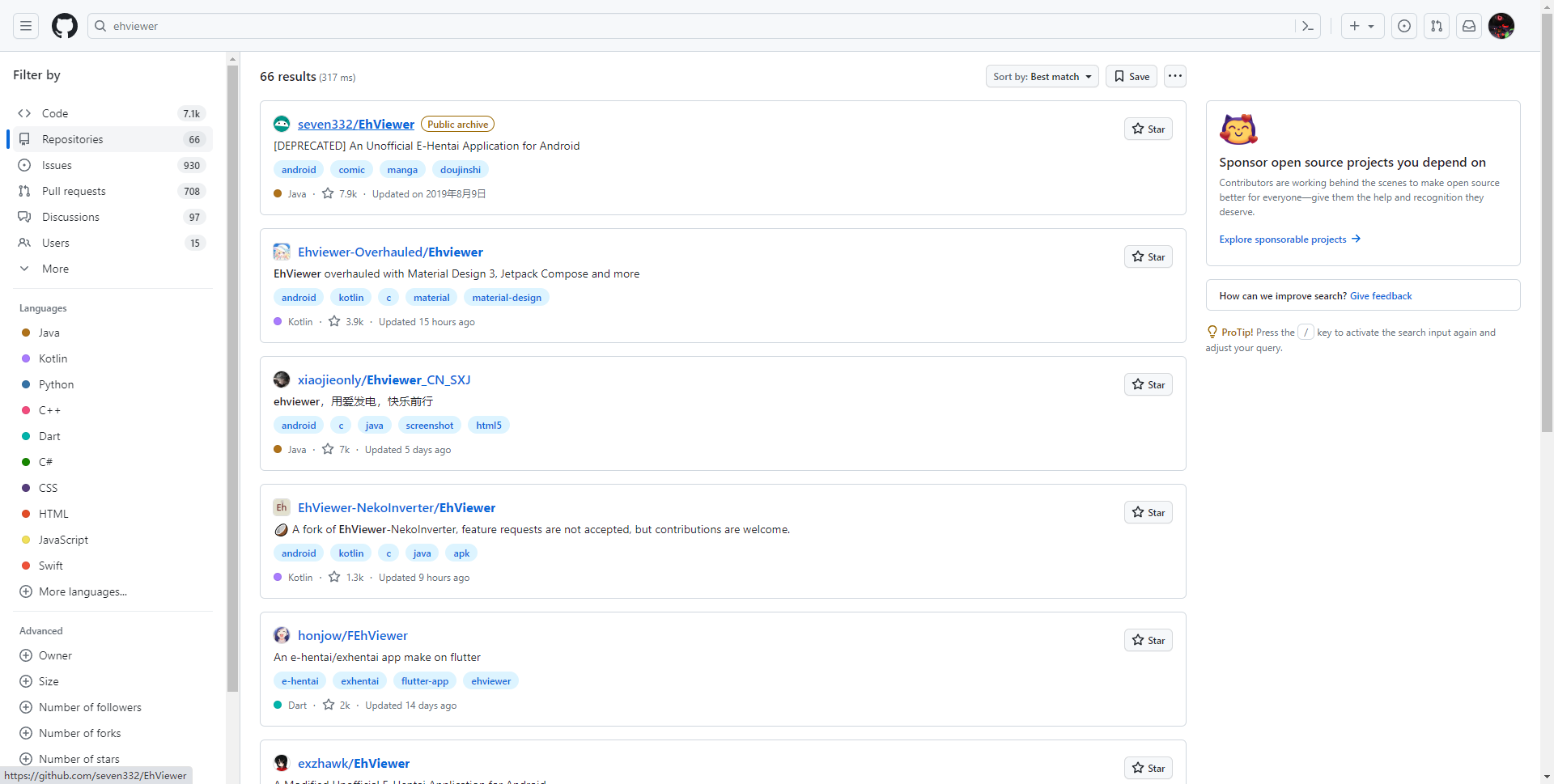Open the user profile avatar menu
This screenshot has width=1554, height=784.
(x=1501, y=26)
